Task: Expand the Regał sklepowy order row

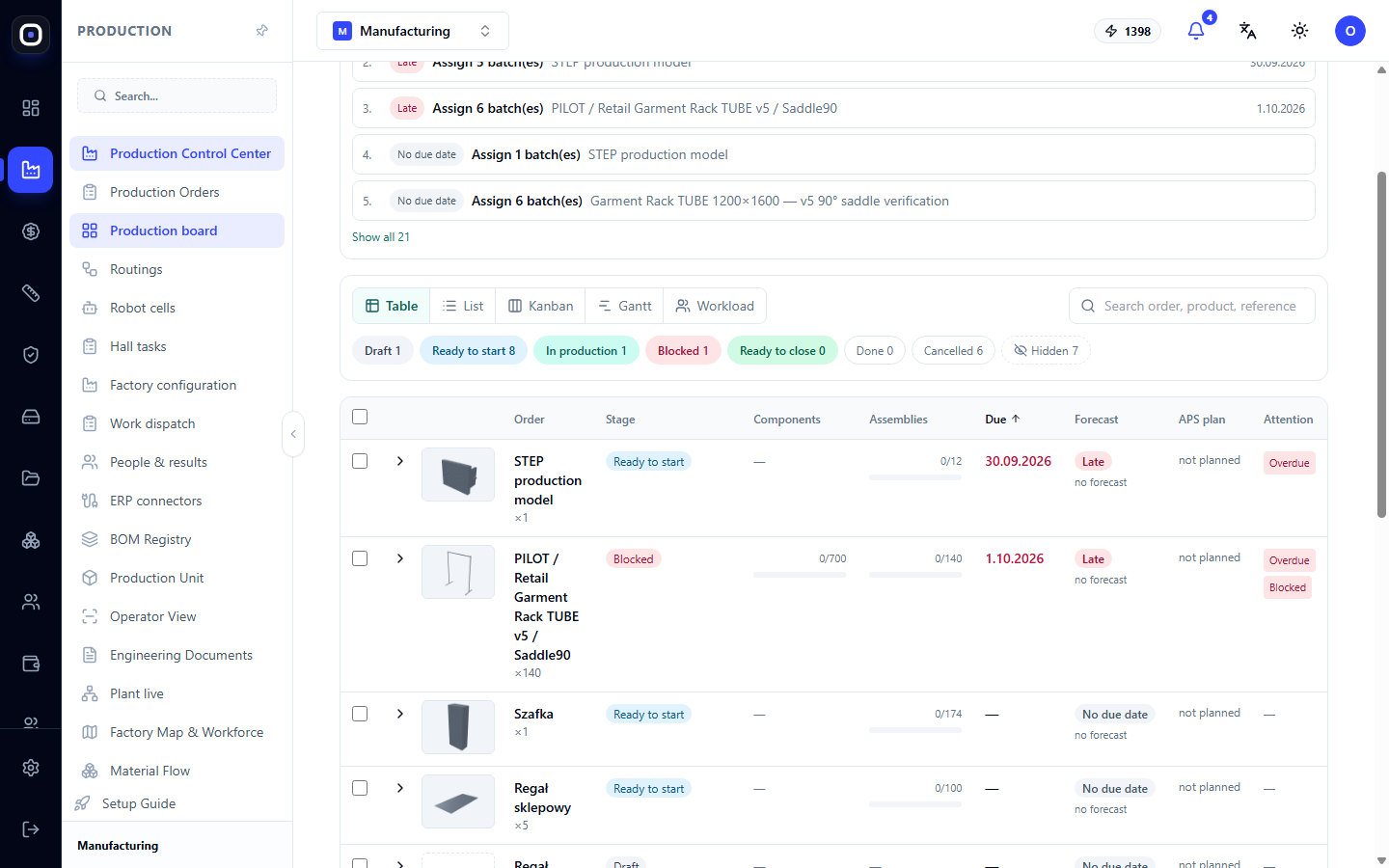Action: tap(400, 788)
